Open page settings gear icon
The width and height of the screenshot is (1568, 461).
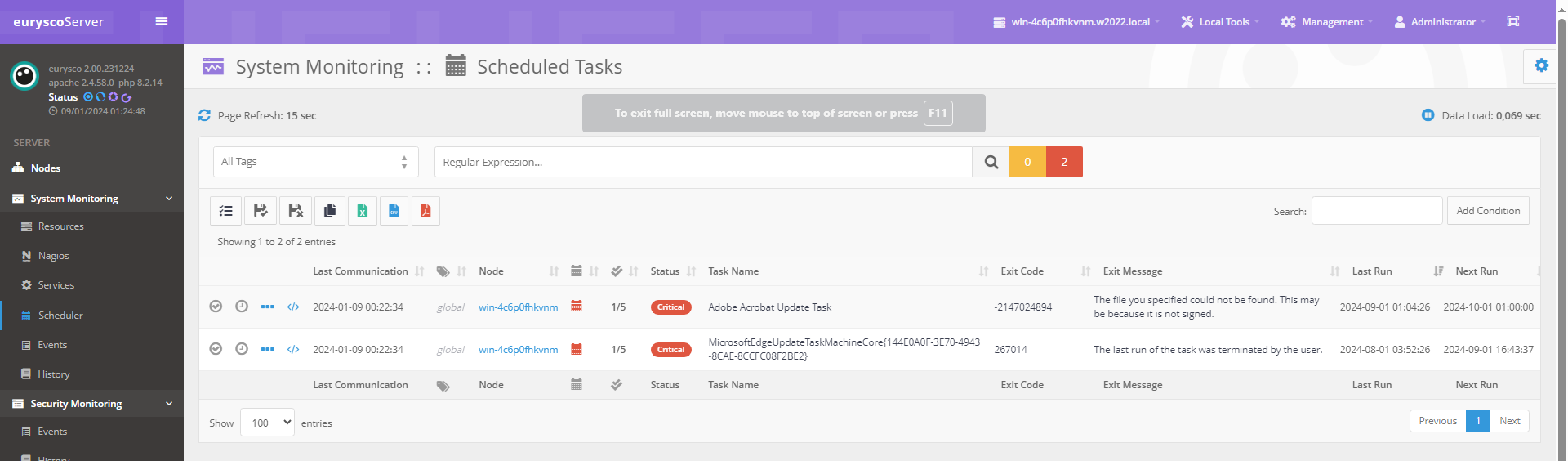(1541, 65)
